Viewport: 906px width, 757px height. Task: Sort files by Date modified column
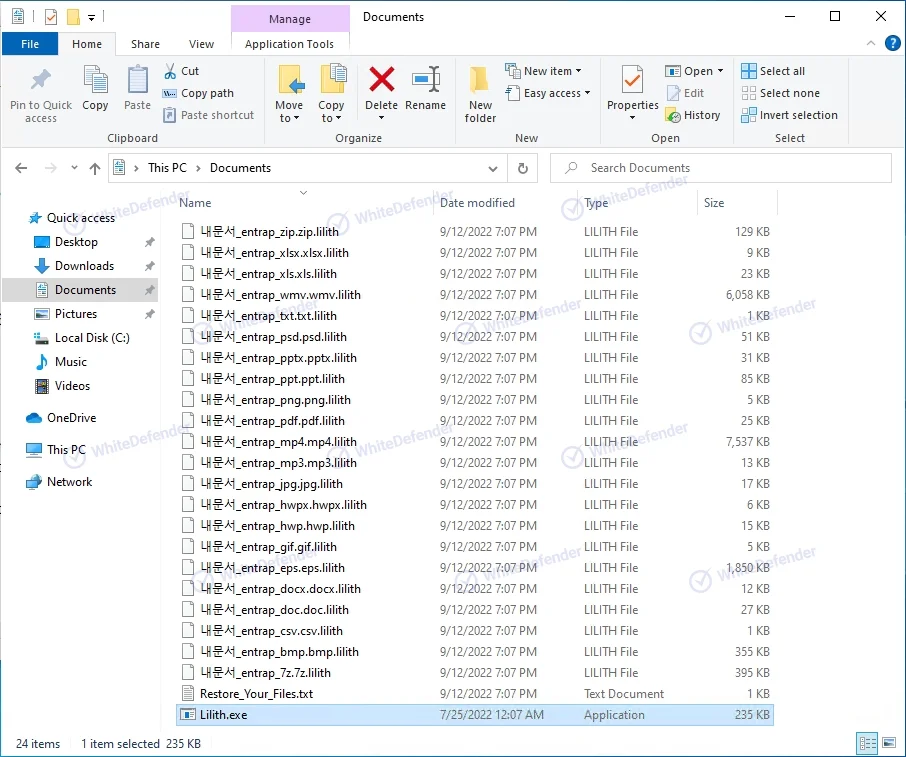coord(477,203)
